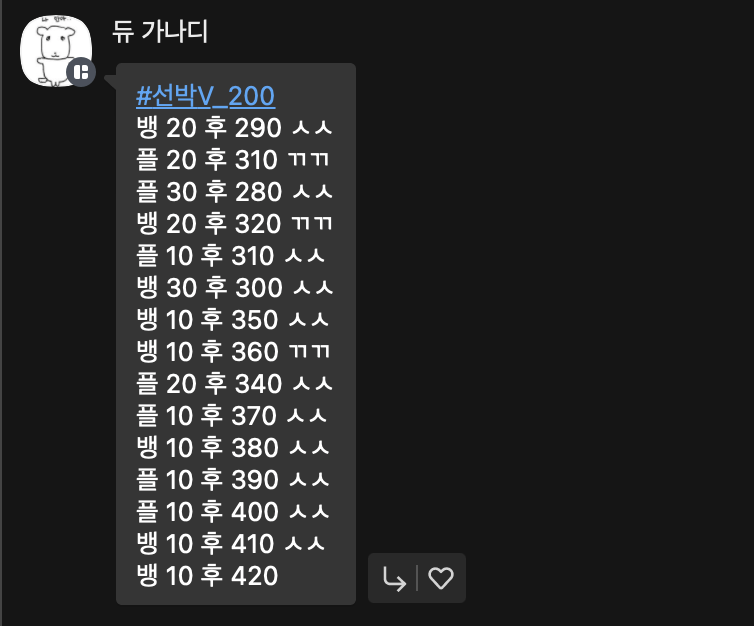Select the last line '뱅 10 후 420'

click(x=207, y=576)
